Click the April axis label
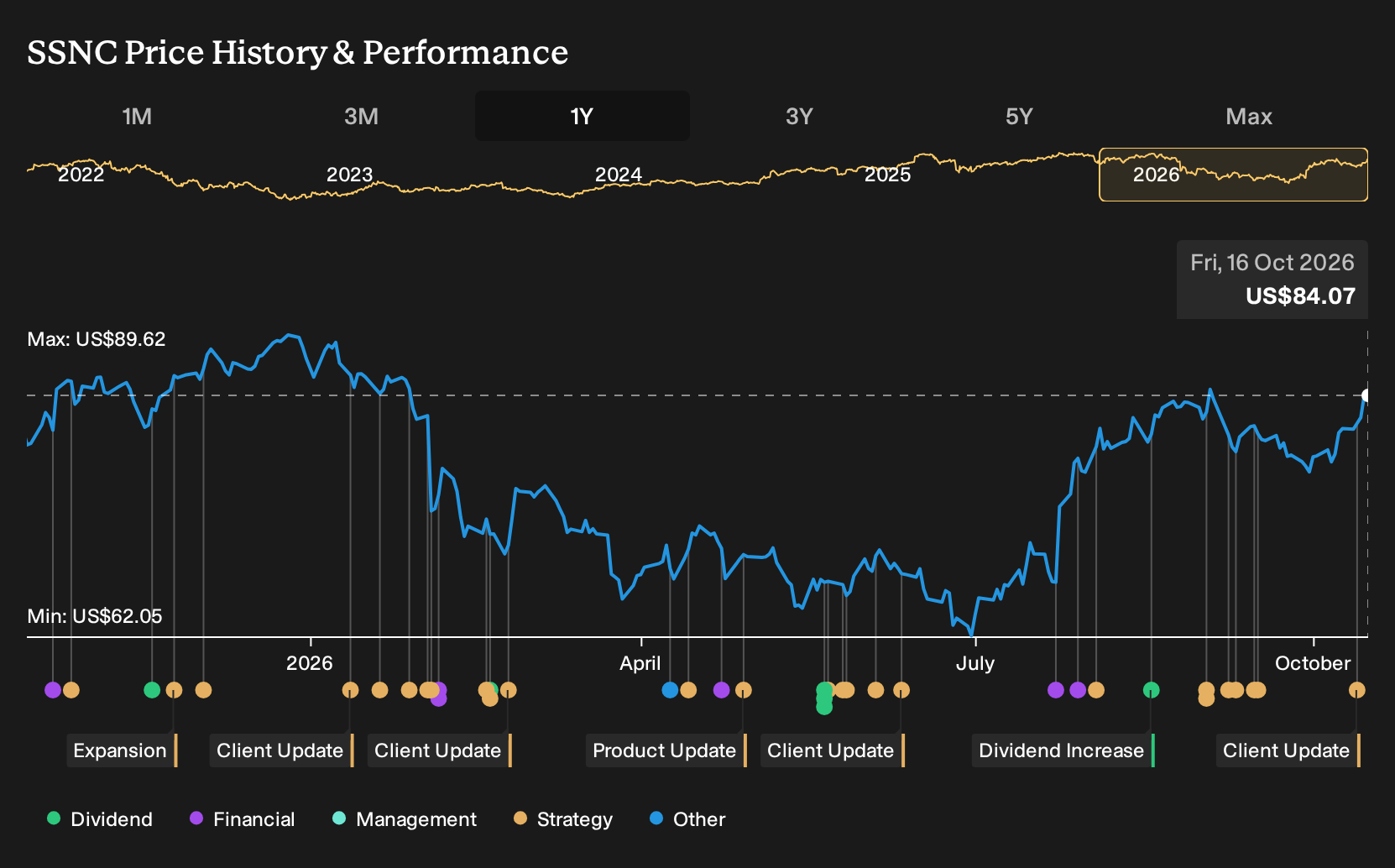The image size is (1395, 868). 640,663
